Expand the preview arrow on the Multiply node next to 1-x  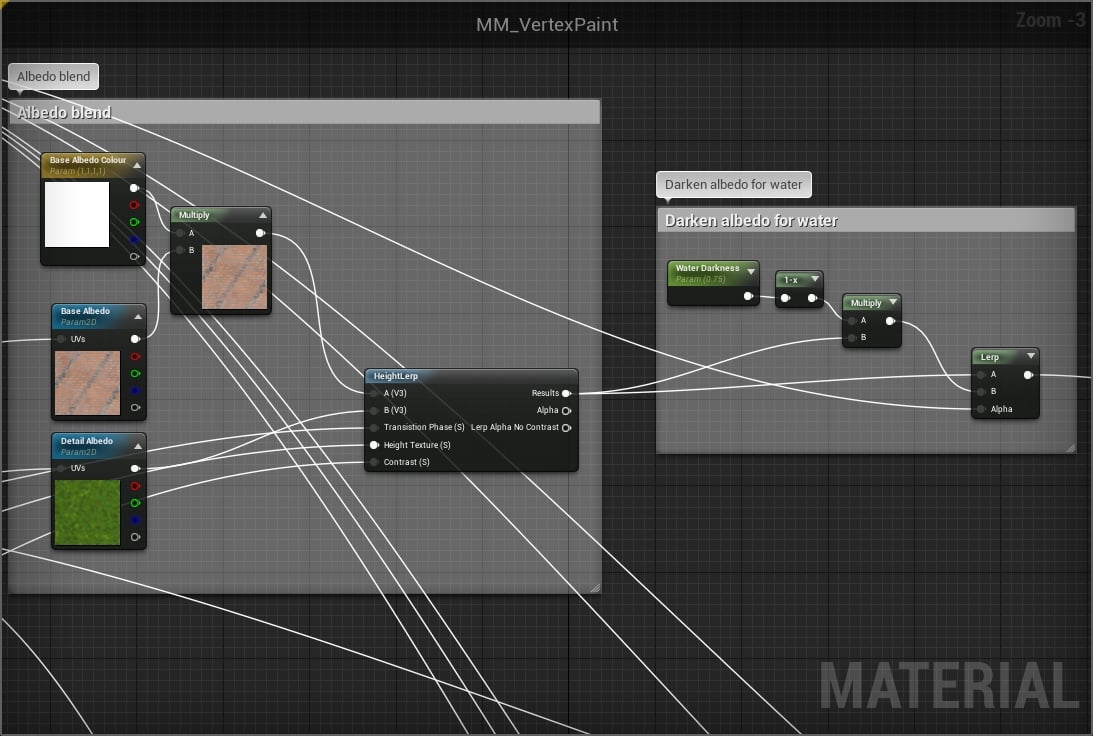[893, 302]
